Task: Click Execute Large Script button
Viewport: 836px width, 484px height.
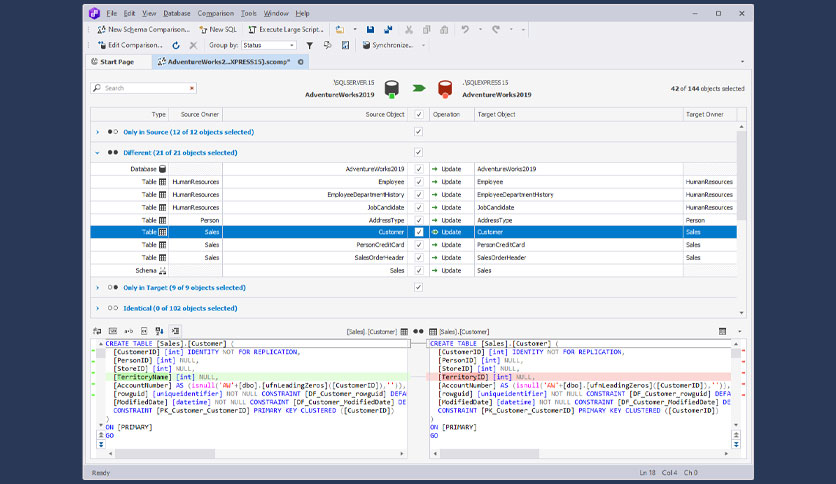Action: click(286, 29)
